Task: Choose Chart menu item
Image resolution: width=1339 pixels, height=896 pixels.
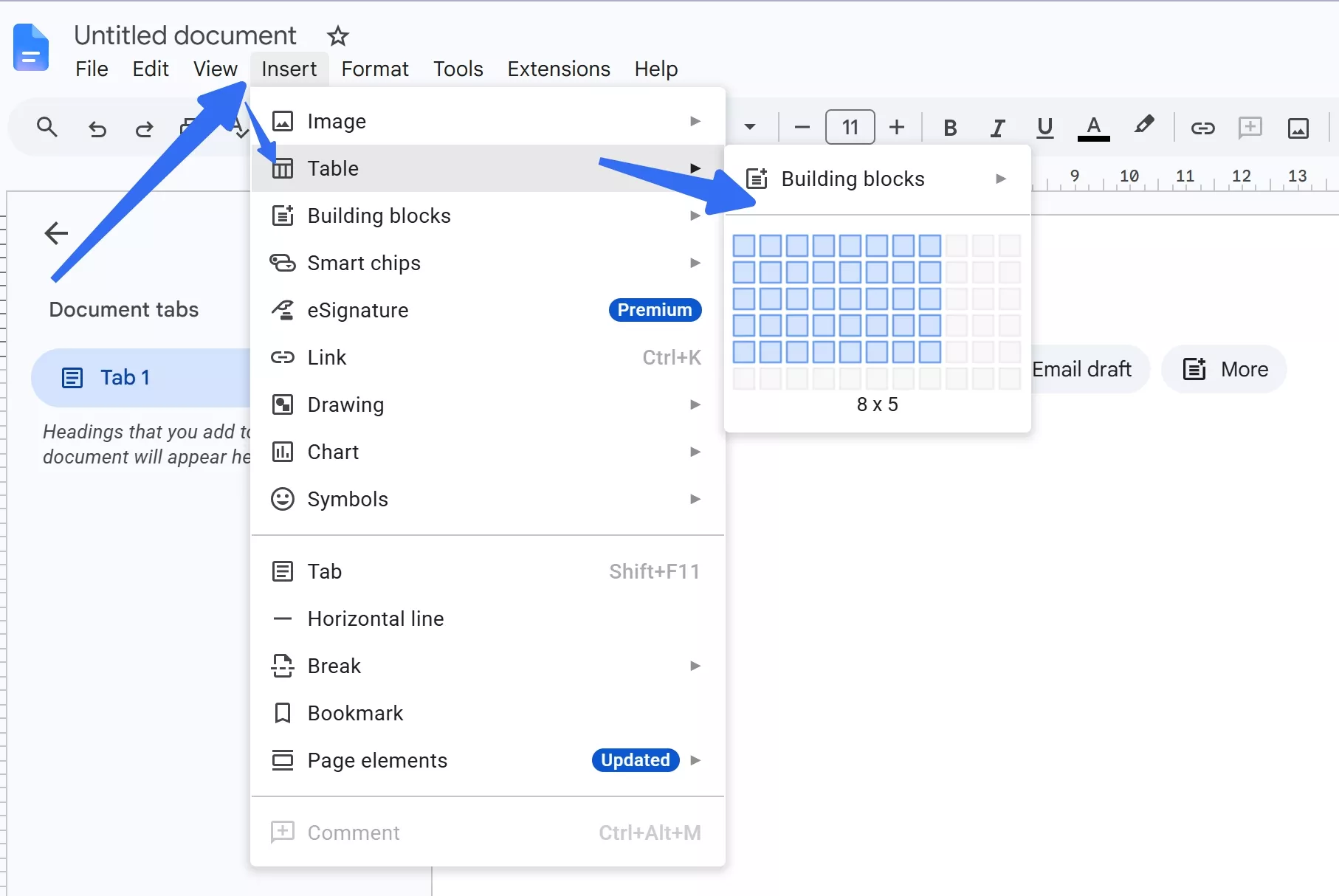Action: pos(487,452)
